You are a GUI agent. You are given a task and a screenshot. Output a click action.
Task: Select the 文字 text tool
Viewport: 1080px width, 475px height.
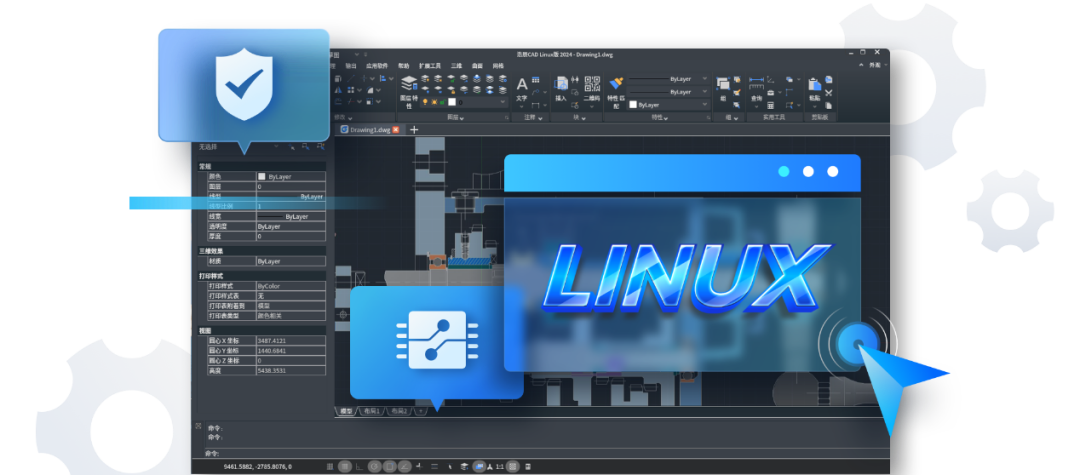[521, 89]
